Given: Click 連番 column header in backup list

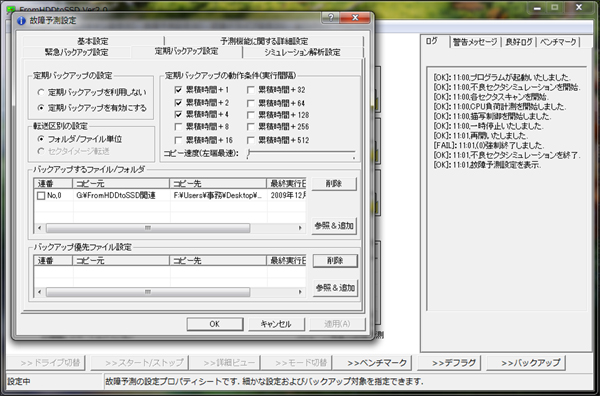Looking at the screenshot, I should [53, 184].
